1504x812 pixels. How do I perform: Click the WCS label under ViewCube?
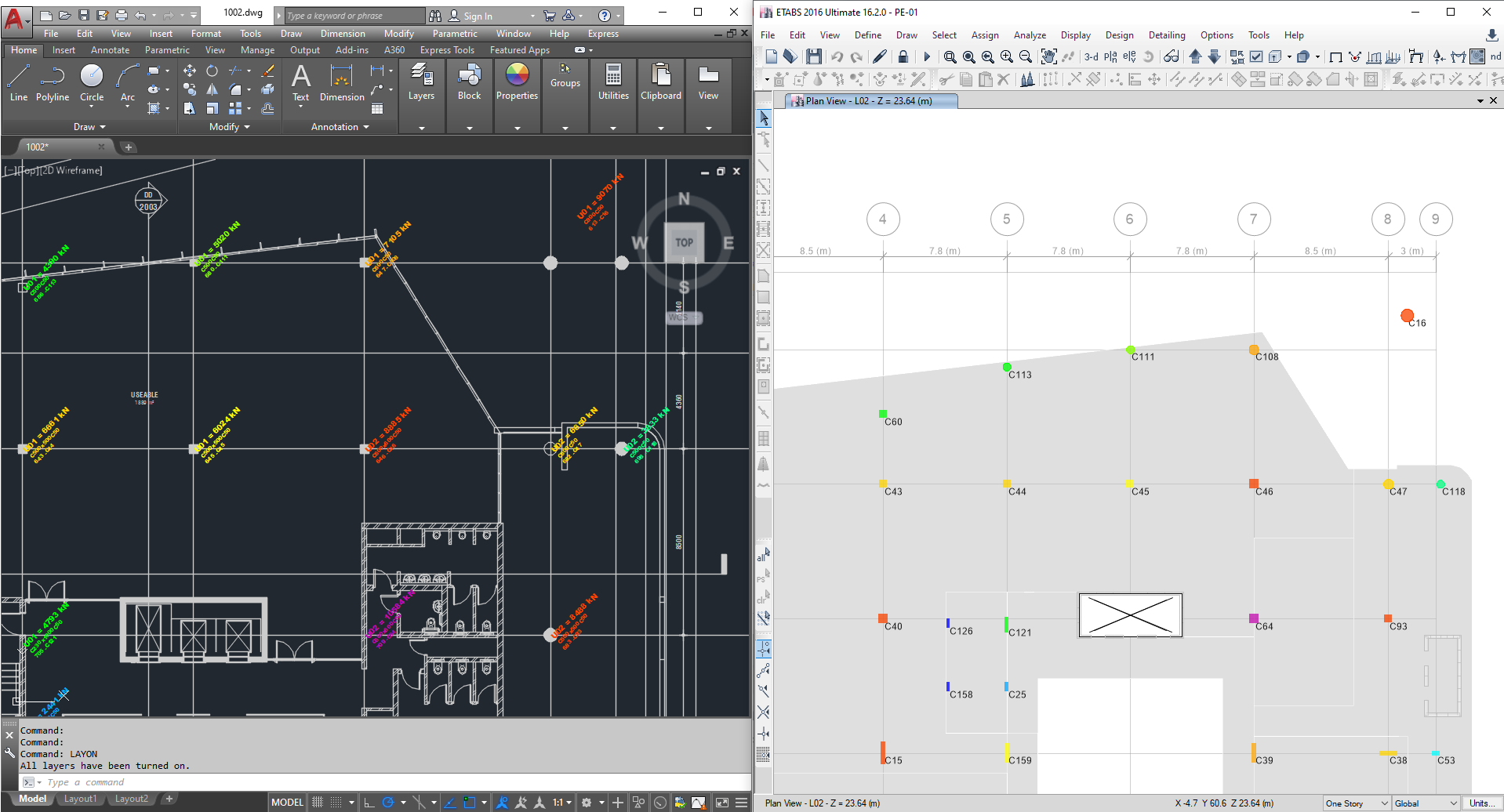point(684,317)
